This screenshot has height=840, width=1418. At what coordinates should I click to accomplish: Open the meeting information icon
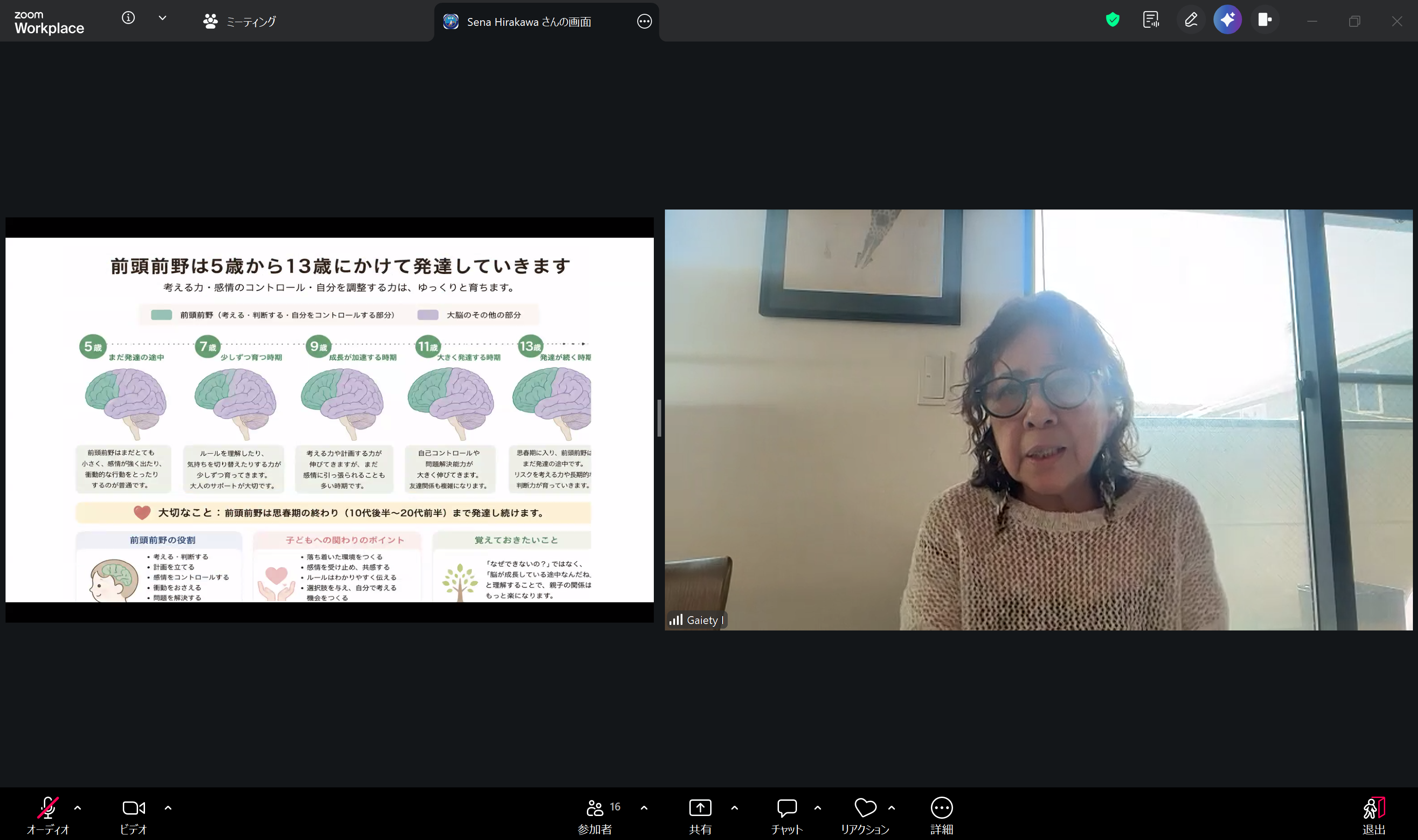click(x=128, y=18)
